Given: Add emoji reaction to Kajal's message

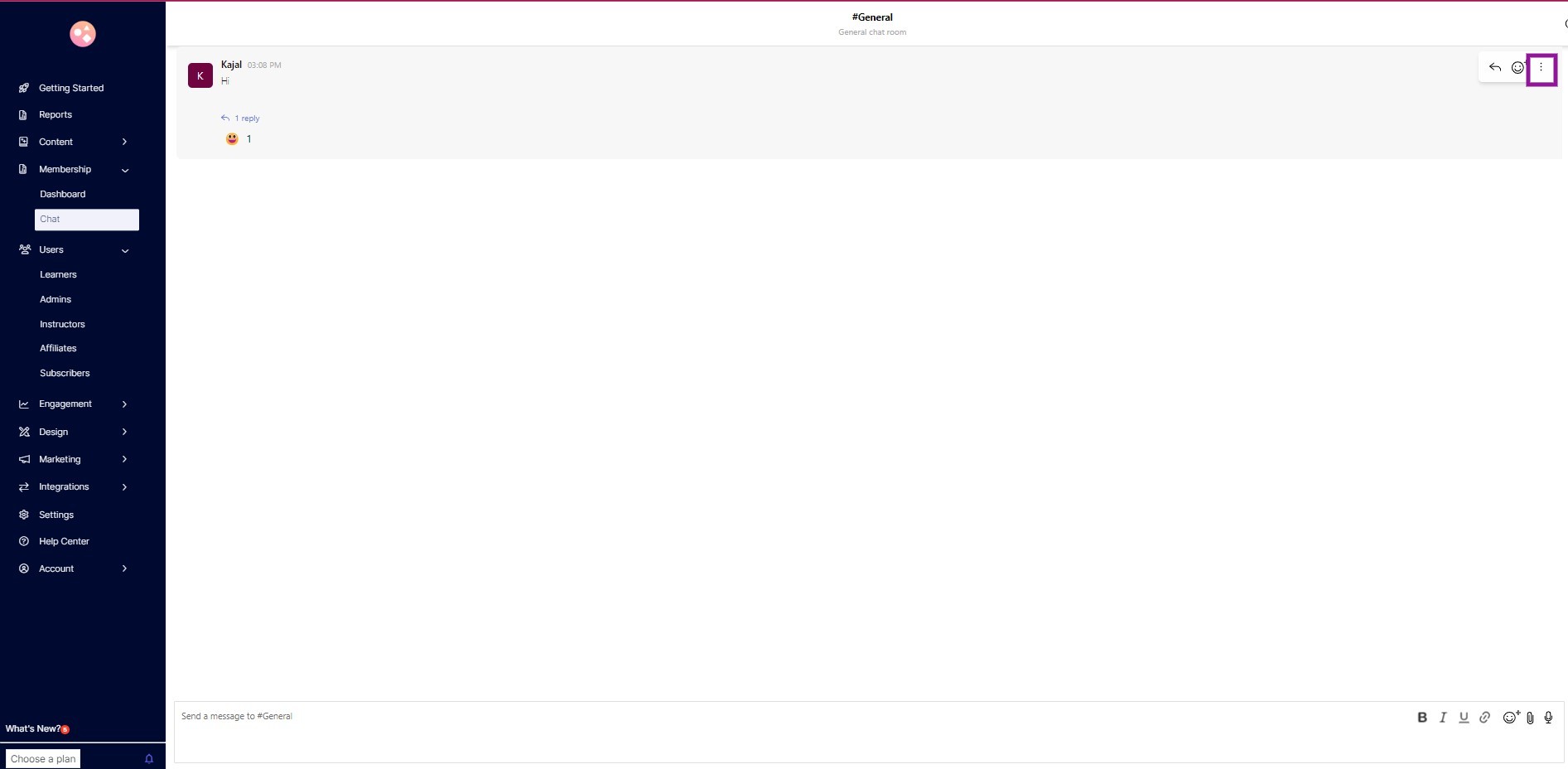Looking at the screenshot, I should tap(1517, 68).
